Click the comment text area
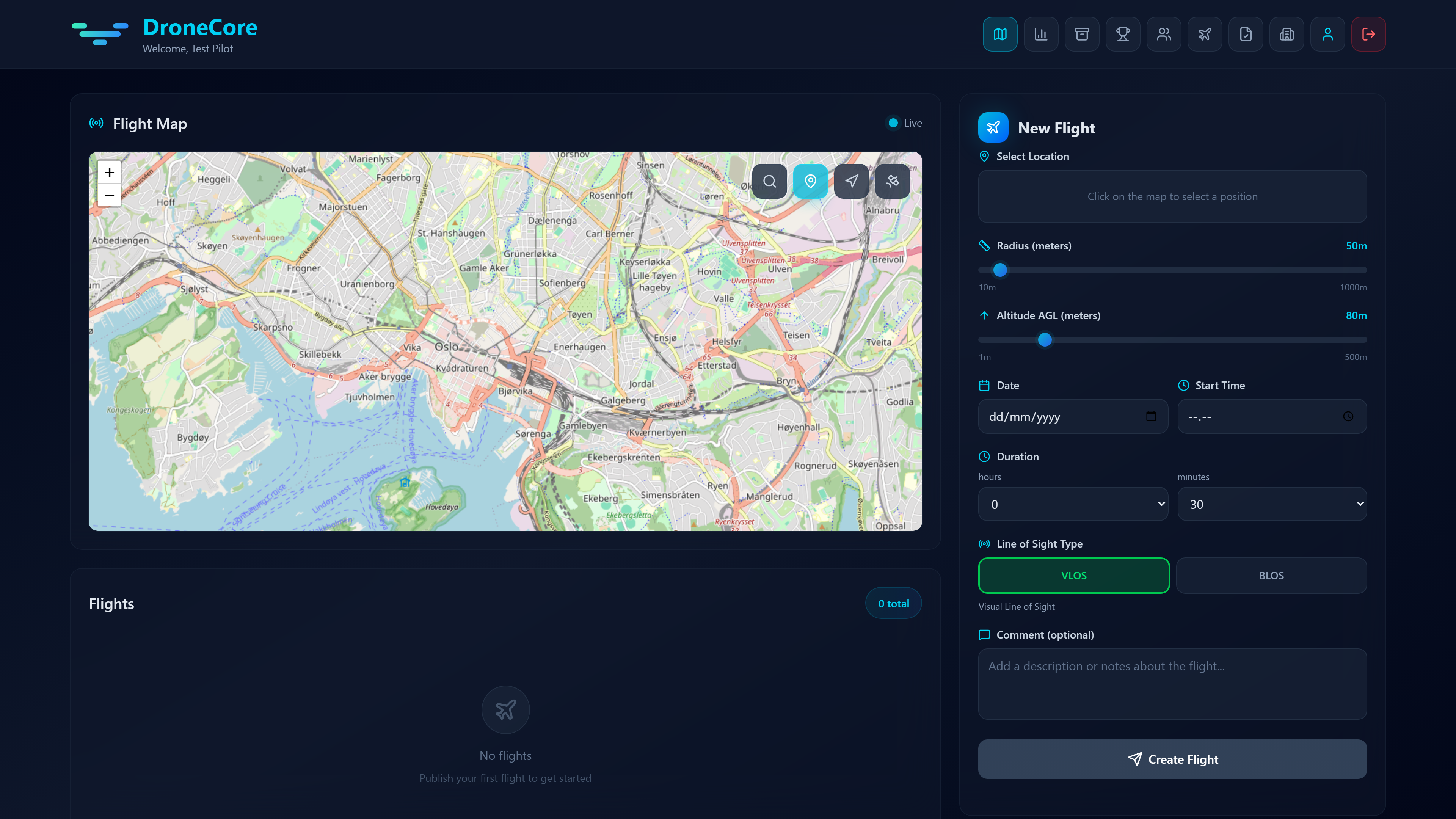Viewport: 1456px width, 819px height. tap(1172, 683)
